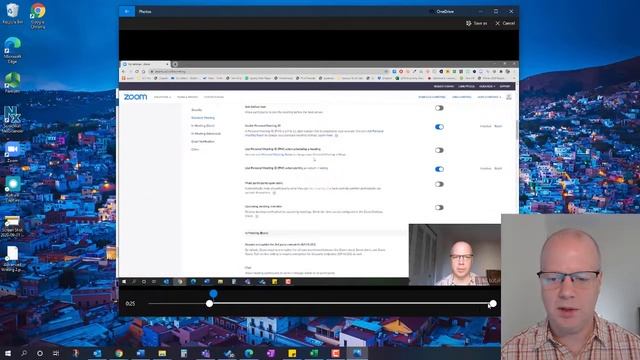Open OneNote from the taskbar

(270, 353)
